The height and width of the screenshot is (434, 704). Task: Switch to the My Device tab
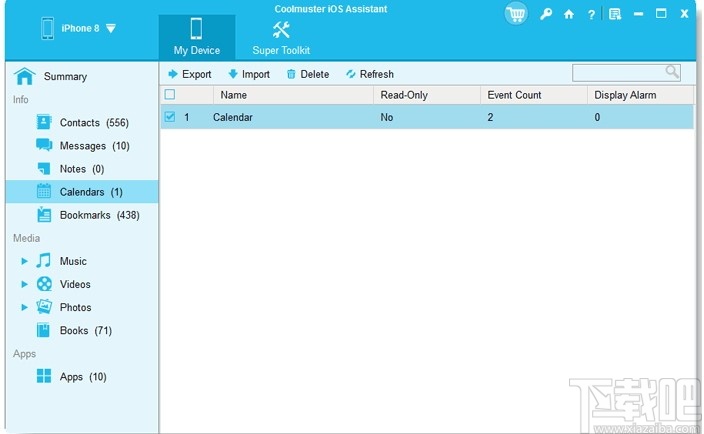click(197, 37)
